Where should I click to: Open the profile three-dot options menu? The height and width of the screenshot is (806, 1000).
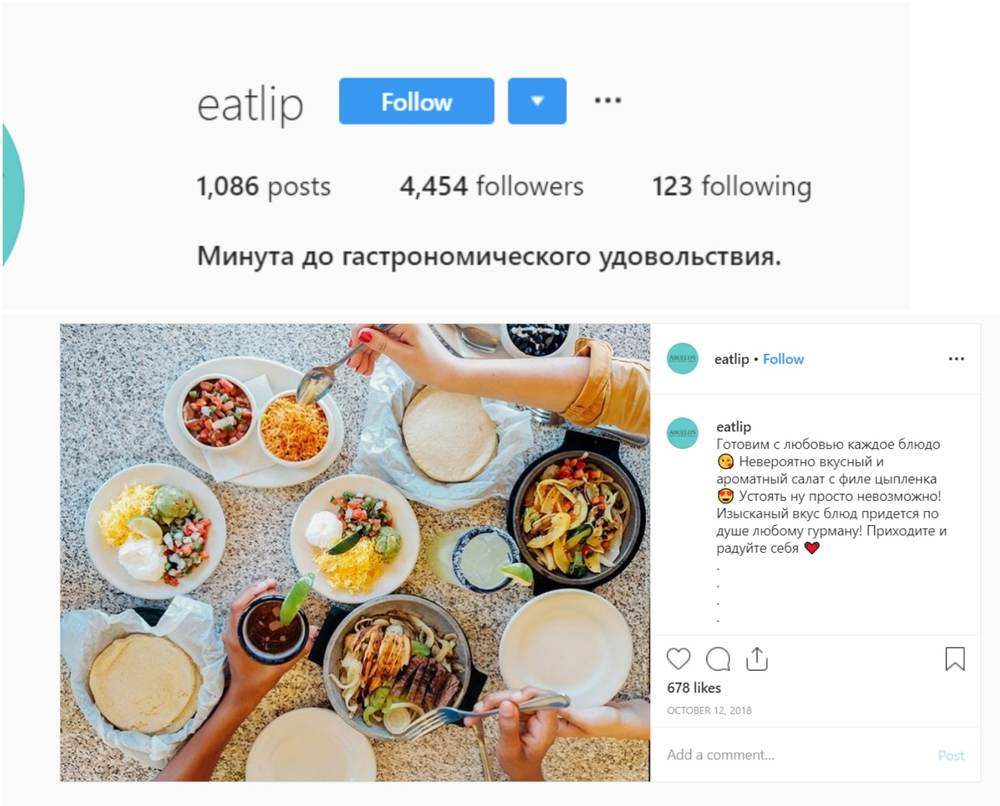click(x=607, y=100)
